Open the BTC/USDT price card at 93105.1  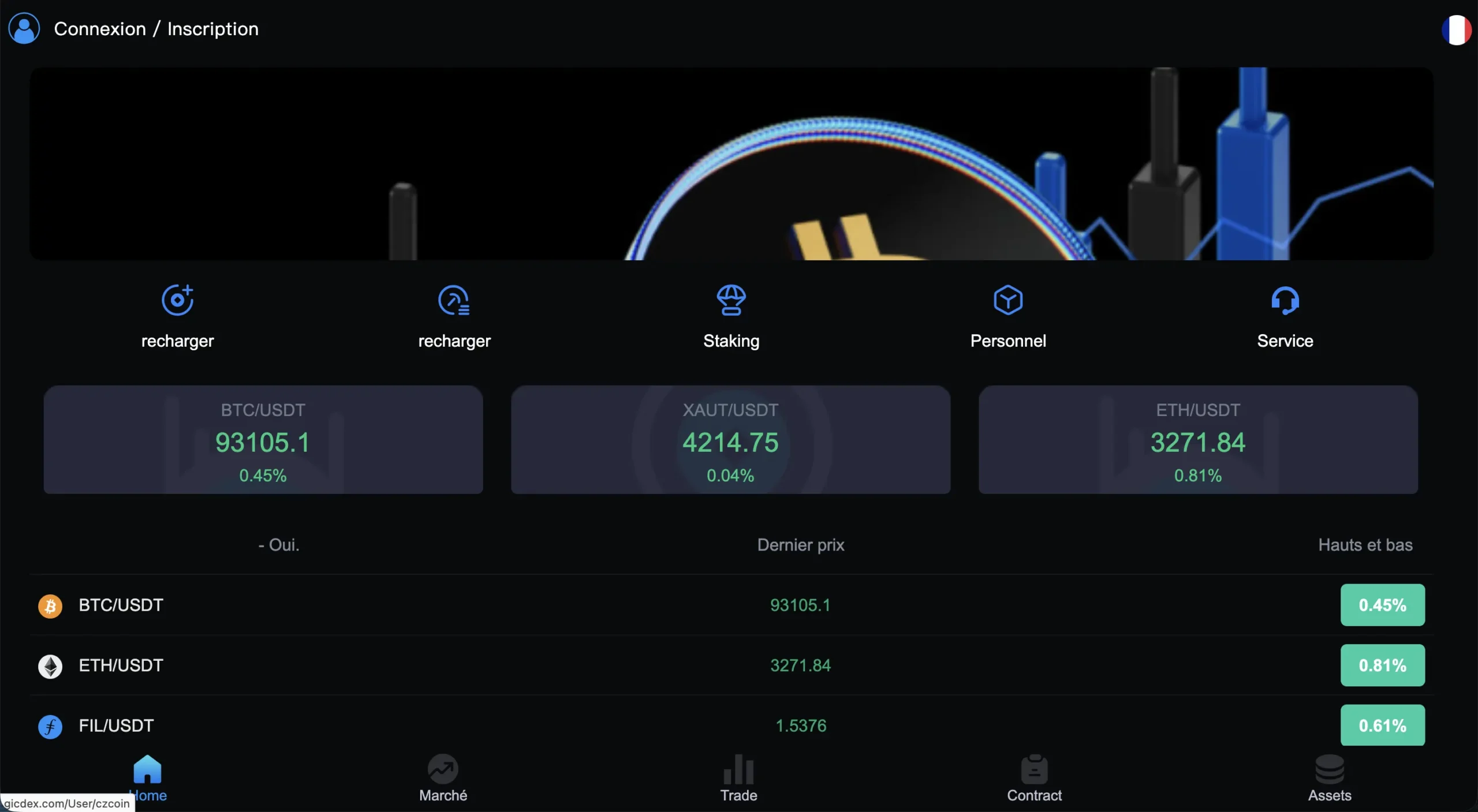[263, 440]
